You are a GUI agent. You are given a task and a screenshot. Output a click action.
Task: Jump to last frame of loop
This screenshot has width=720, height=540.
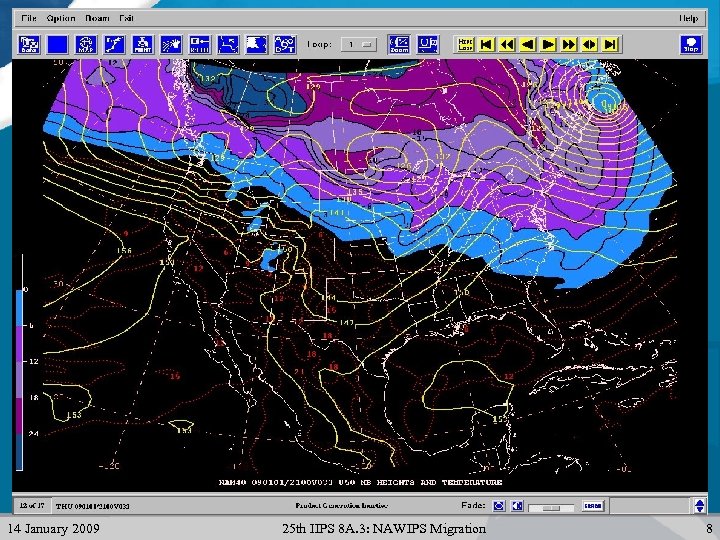610,45
